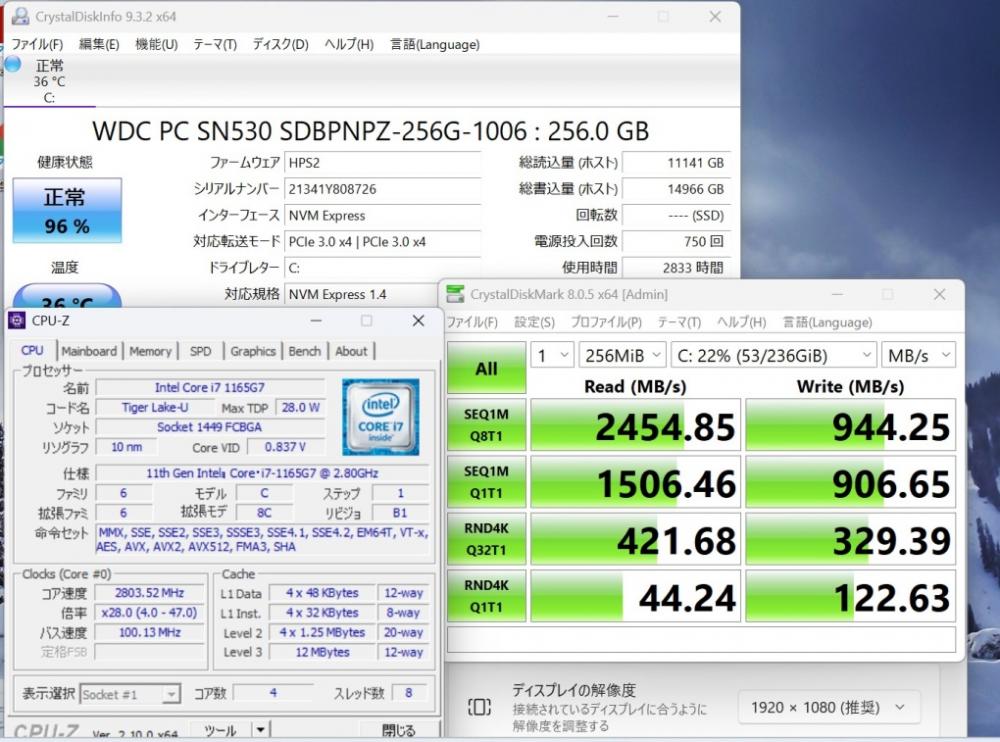Image resolution: width=1000 pixels, height=742 pixels.
Task: Click the WDC PC SN530 disk model title
Action: point(371,131)
